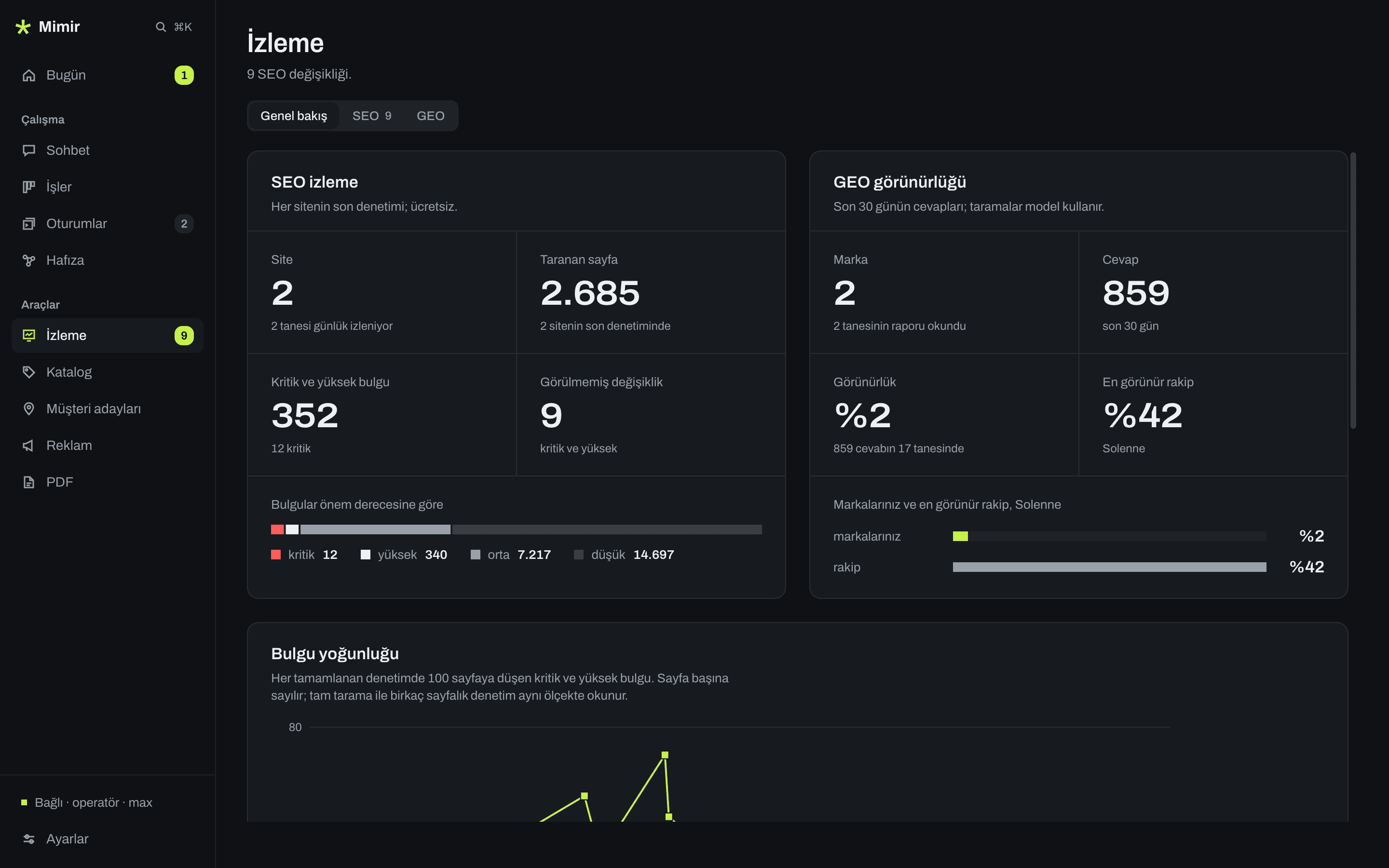Click the İzleme monitor chart icon
1389x868 pixels.
pos(29,335)
